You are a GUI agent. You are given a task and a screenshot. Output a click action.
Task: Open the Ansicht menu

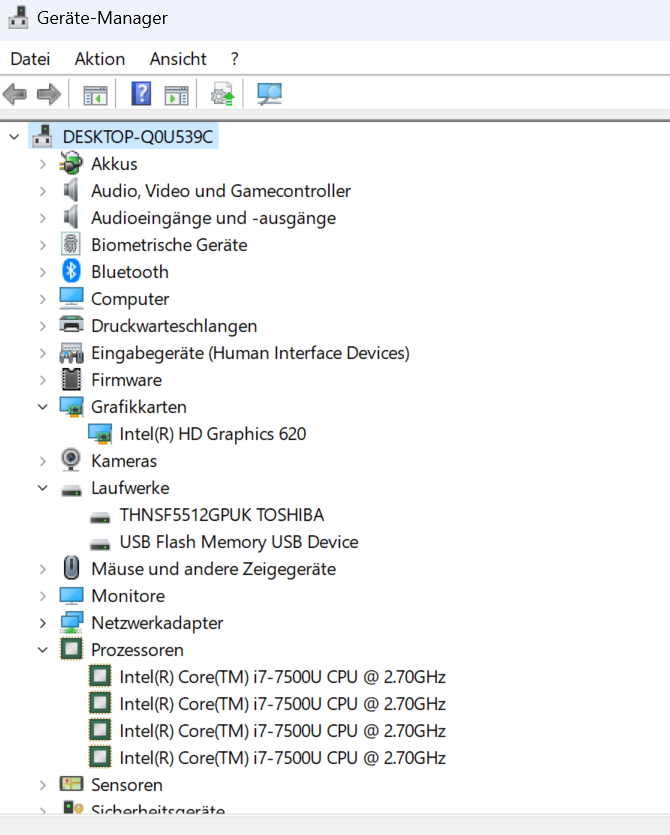click(178, 59)
